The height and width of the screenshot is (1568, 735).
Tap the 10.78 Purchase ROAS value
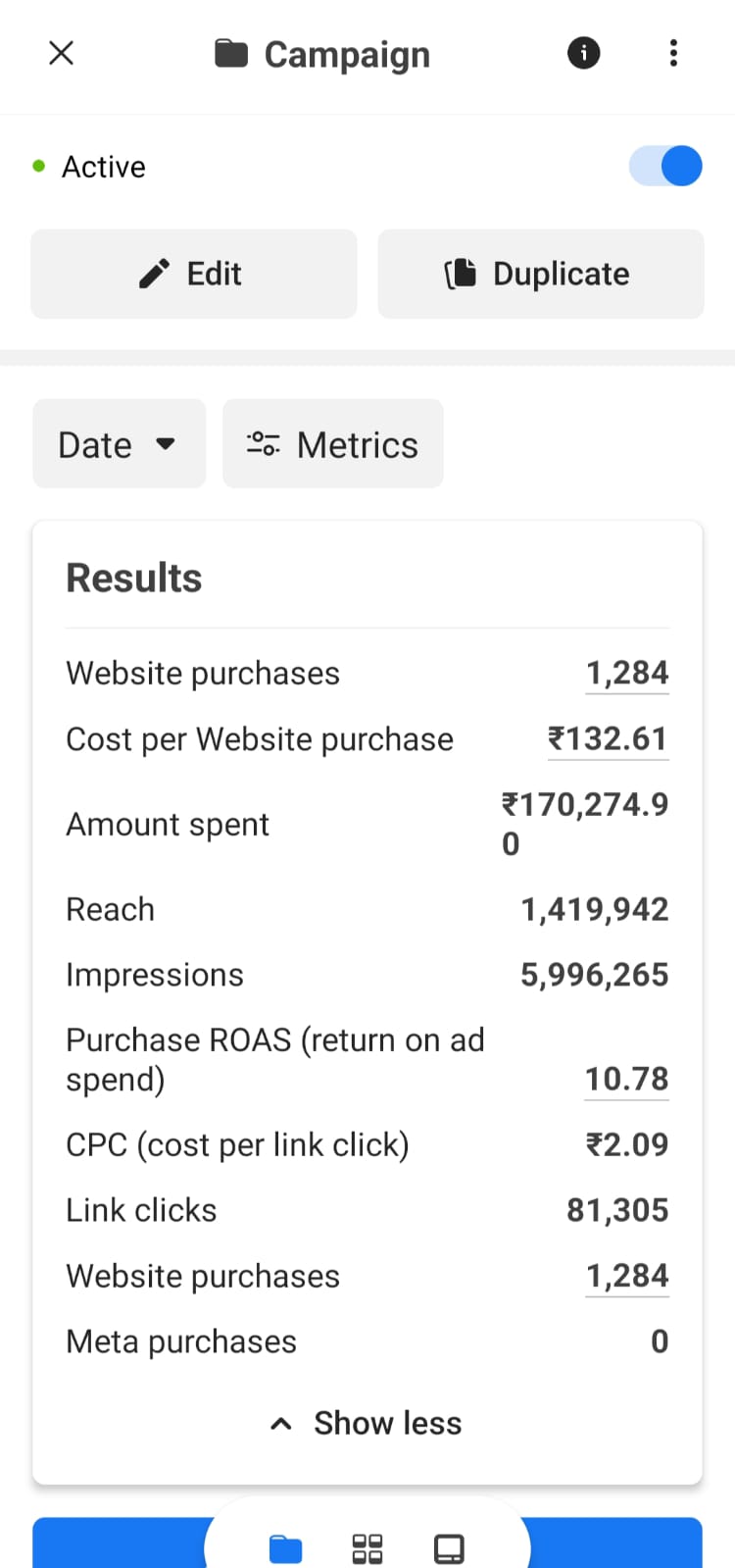627,1079
